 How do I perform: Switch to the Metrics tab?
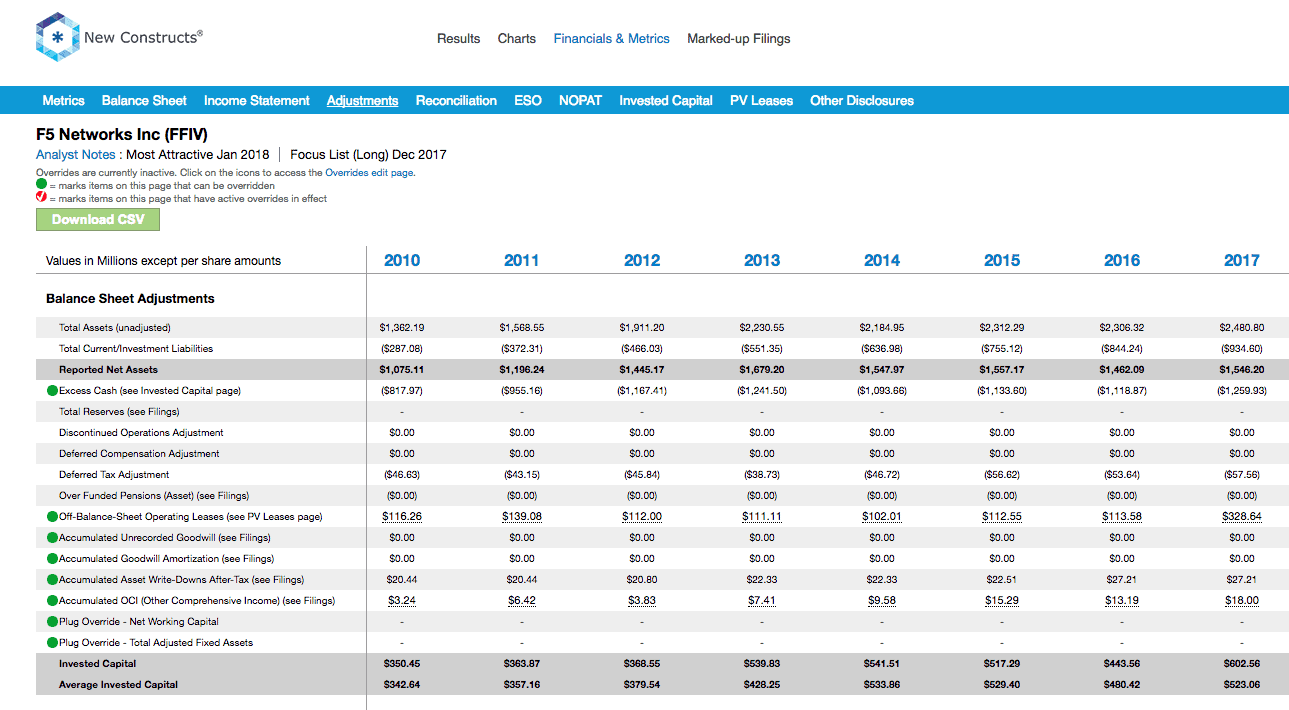[x=64, y=101]
